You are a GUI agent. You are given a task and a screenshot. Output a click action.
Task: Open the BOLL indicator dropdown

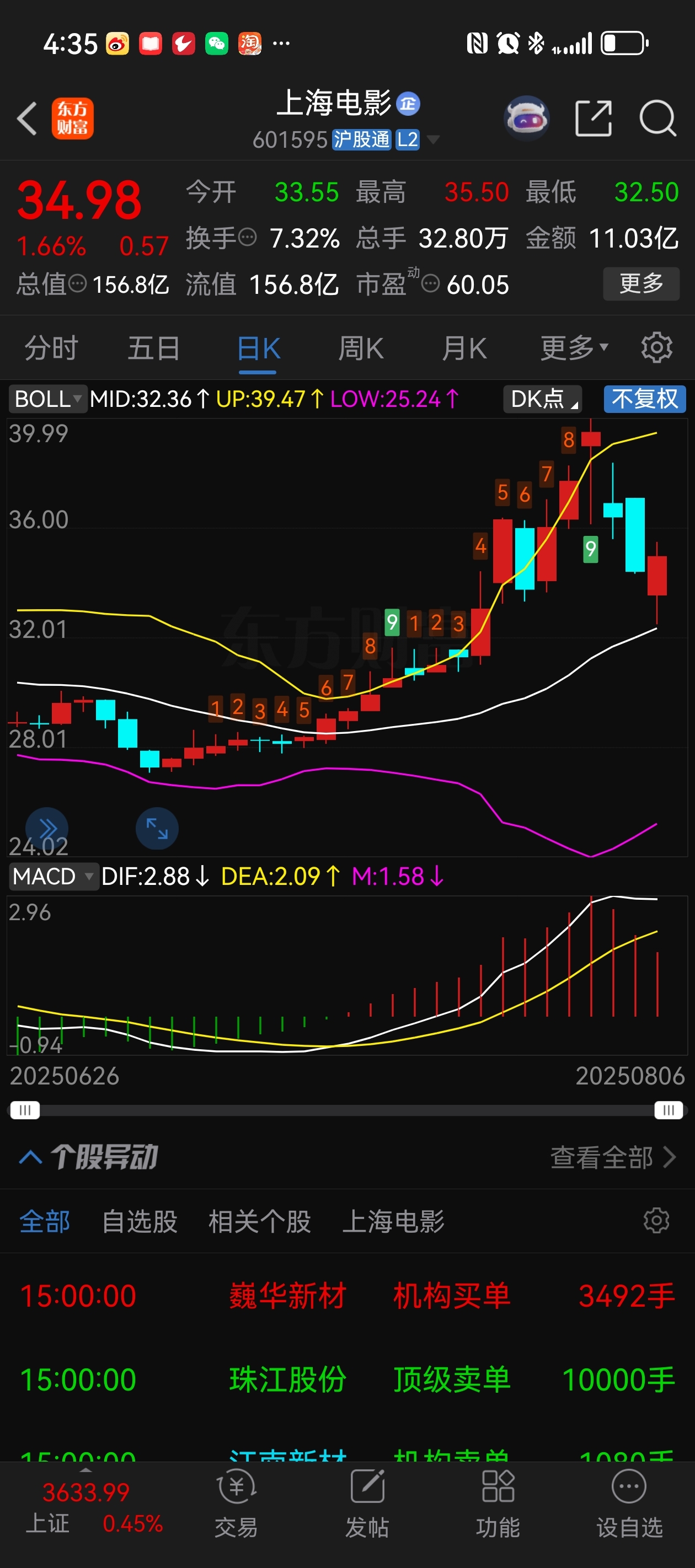pos(48,399)
